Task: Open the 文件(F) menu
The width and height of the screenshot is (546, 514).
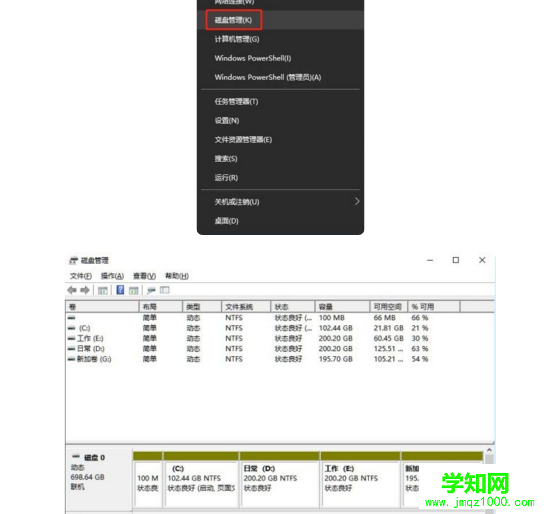Action: (81, 276)
